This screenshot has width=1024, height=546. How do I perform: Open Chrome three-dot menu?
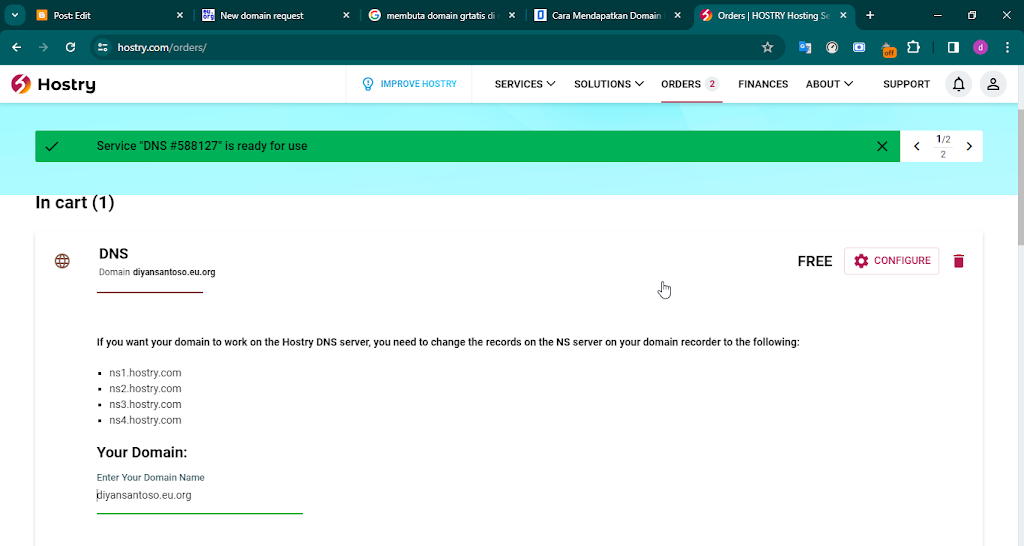[x=1007, y=47]
